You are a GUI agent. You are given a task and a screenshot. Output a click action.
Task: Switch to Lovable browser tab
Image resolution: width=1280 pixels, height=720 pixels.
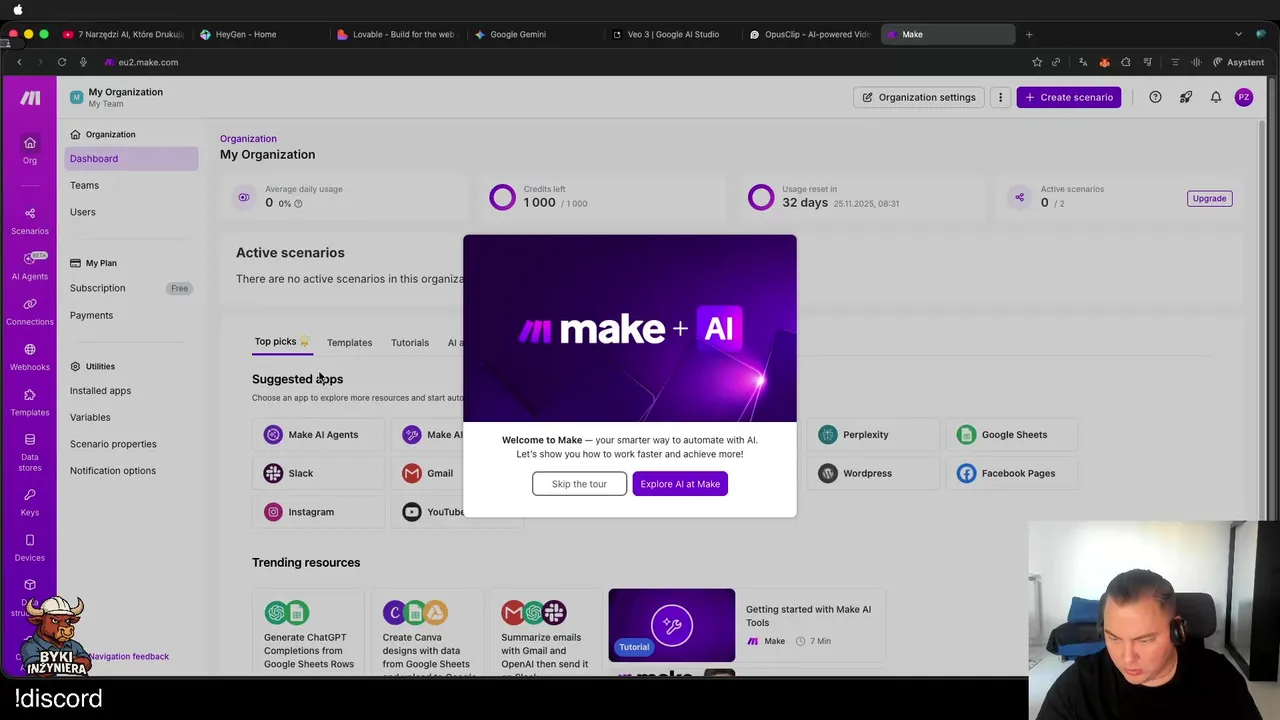pyautogui.click(x=395, y=34)
